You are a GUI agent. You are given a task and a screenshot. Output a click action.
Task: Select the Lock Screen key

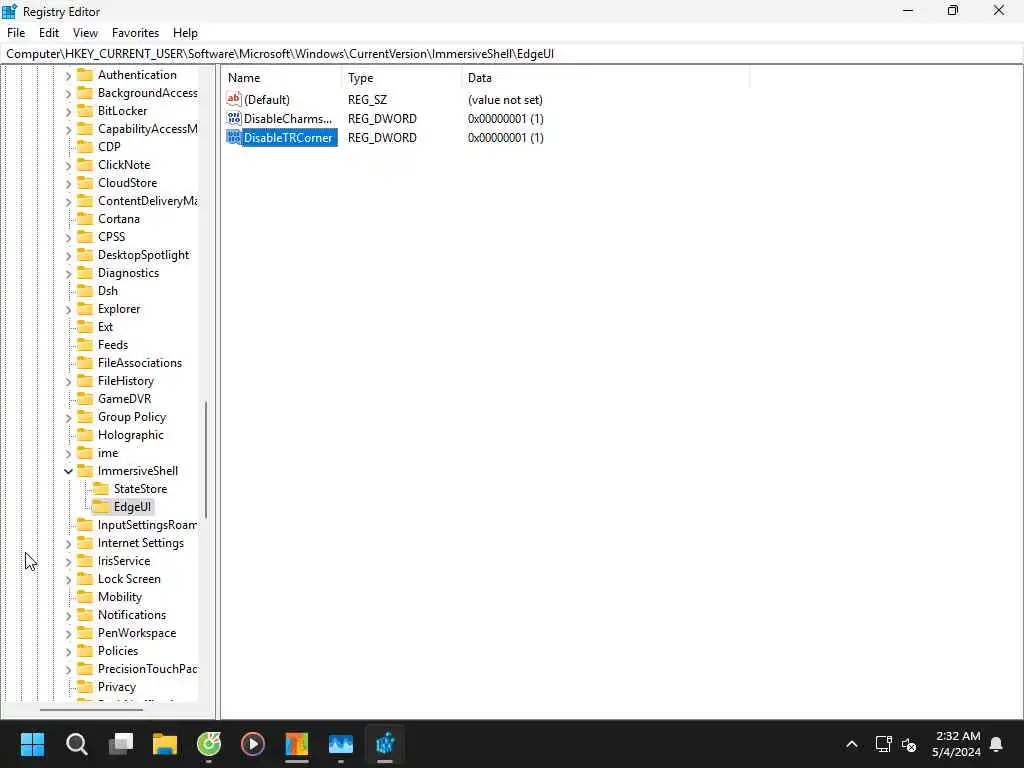coord(129,579)
